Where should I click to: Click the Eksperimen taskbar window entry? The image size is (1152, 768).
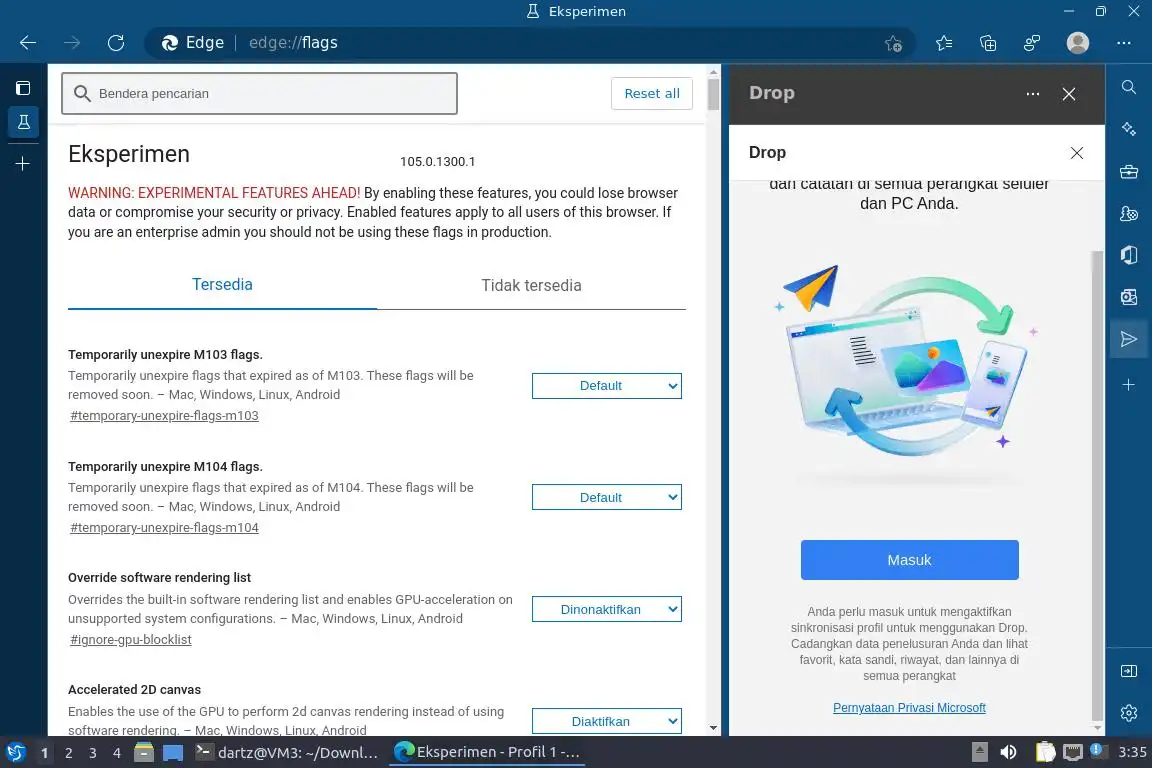487,752
